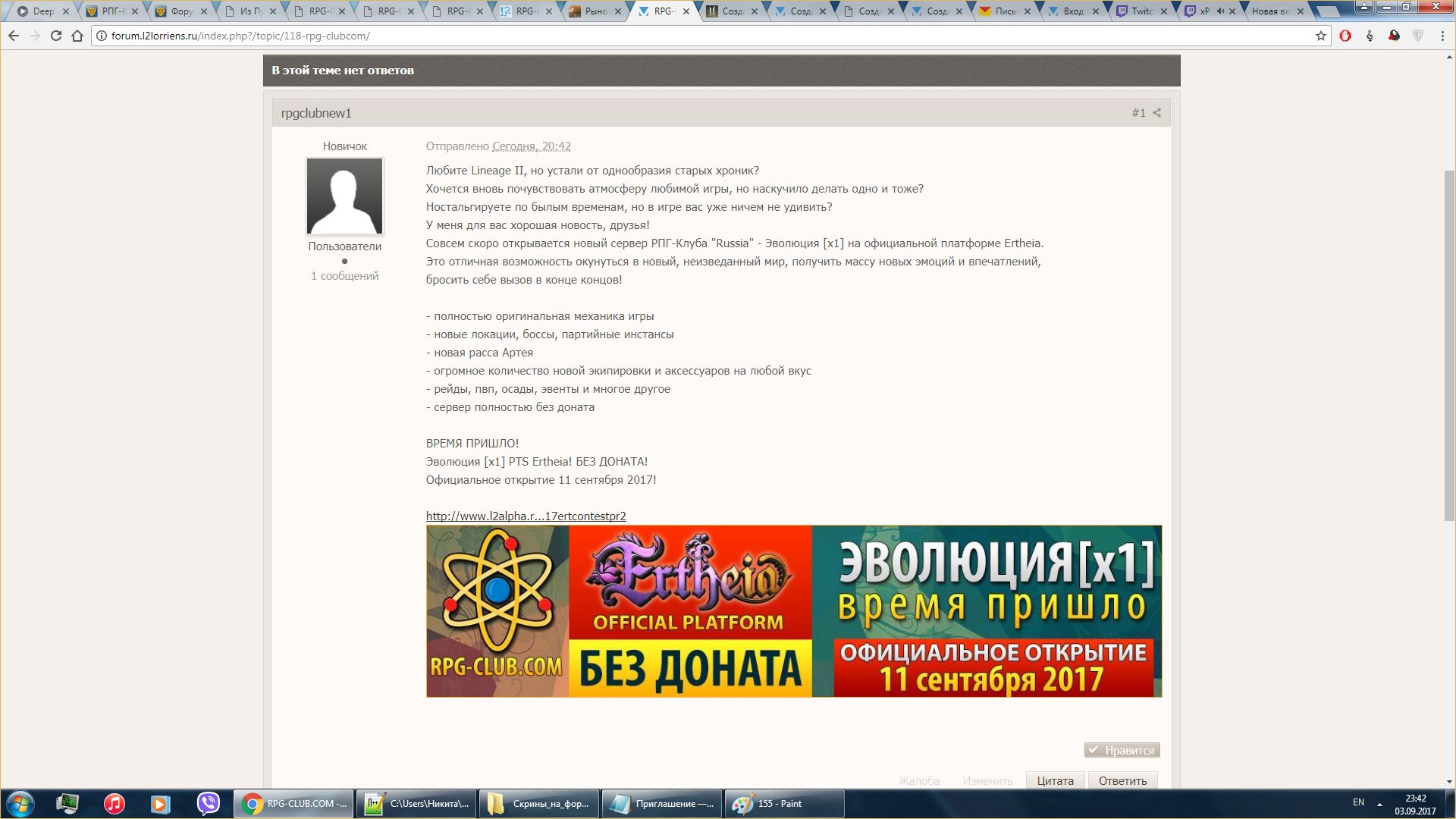This screenshot has height=819, width=1456.
Task: Open Chrome's three-dot menu
Action: click(x=1442, y=36)
